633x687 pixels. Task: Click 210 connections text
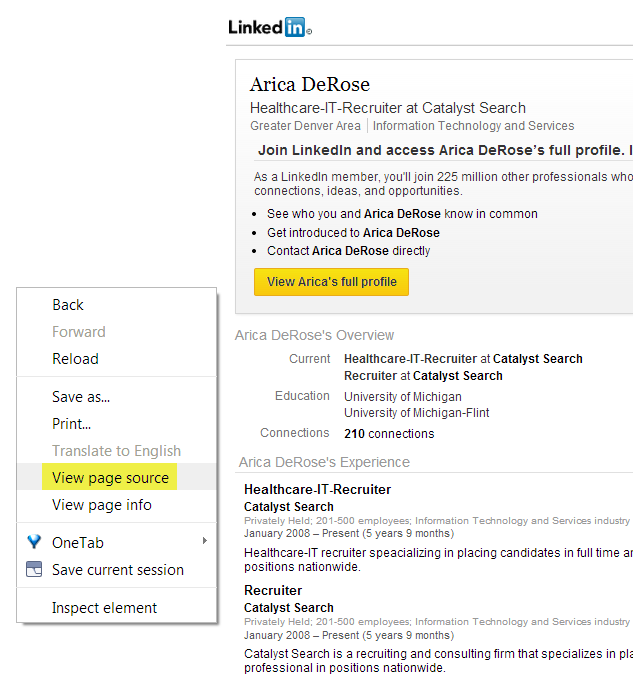coord(389,434)
